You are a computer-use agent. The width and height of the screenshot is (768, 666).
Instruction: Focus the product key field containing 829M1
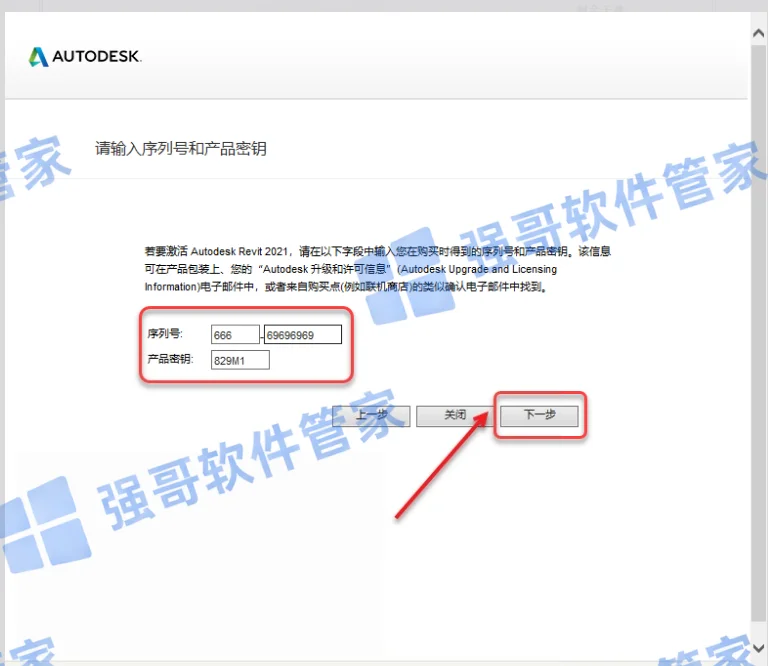[x=240, y=360]
